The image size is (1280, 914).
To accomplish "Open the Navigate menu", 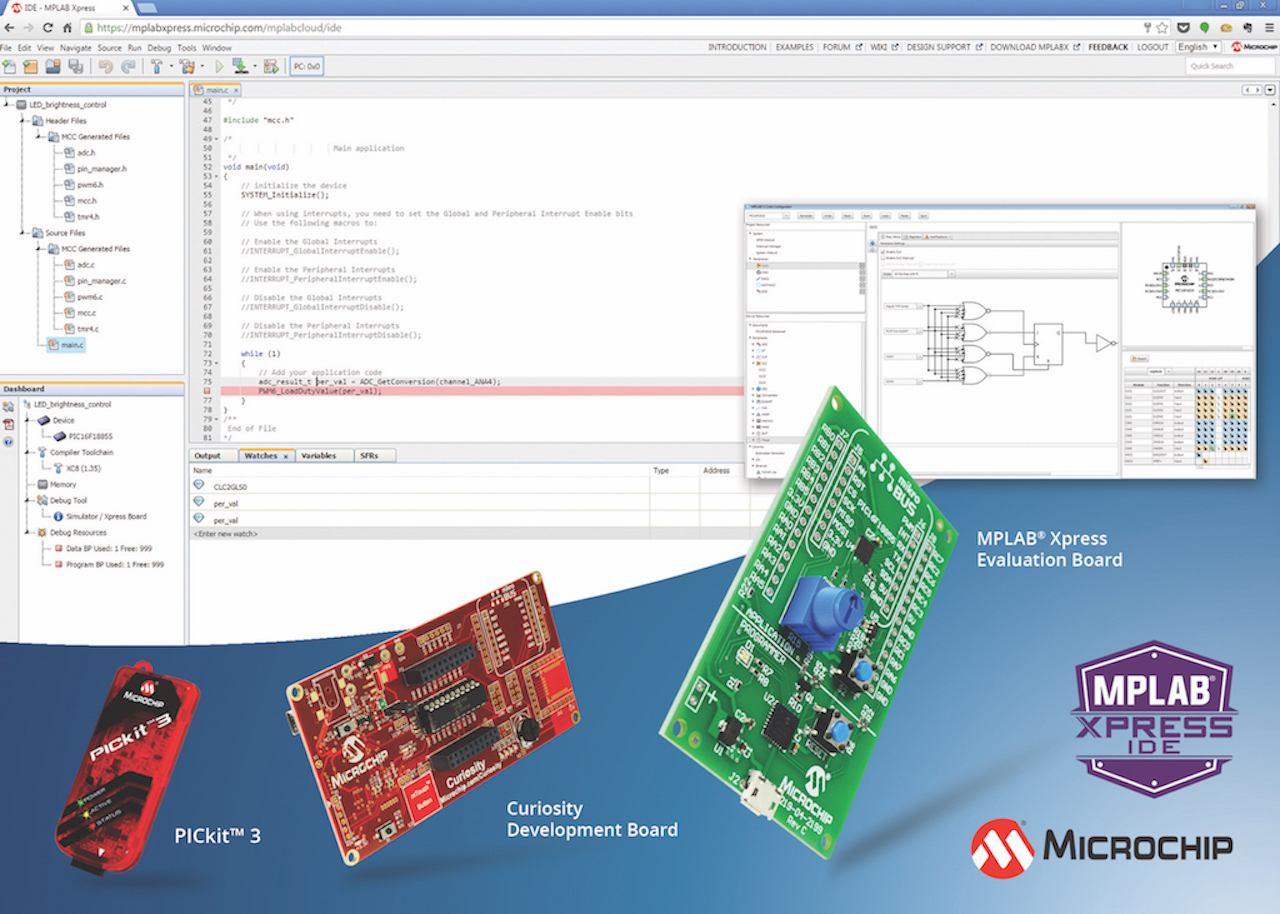I will pos(75,48).
